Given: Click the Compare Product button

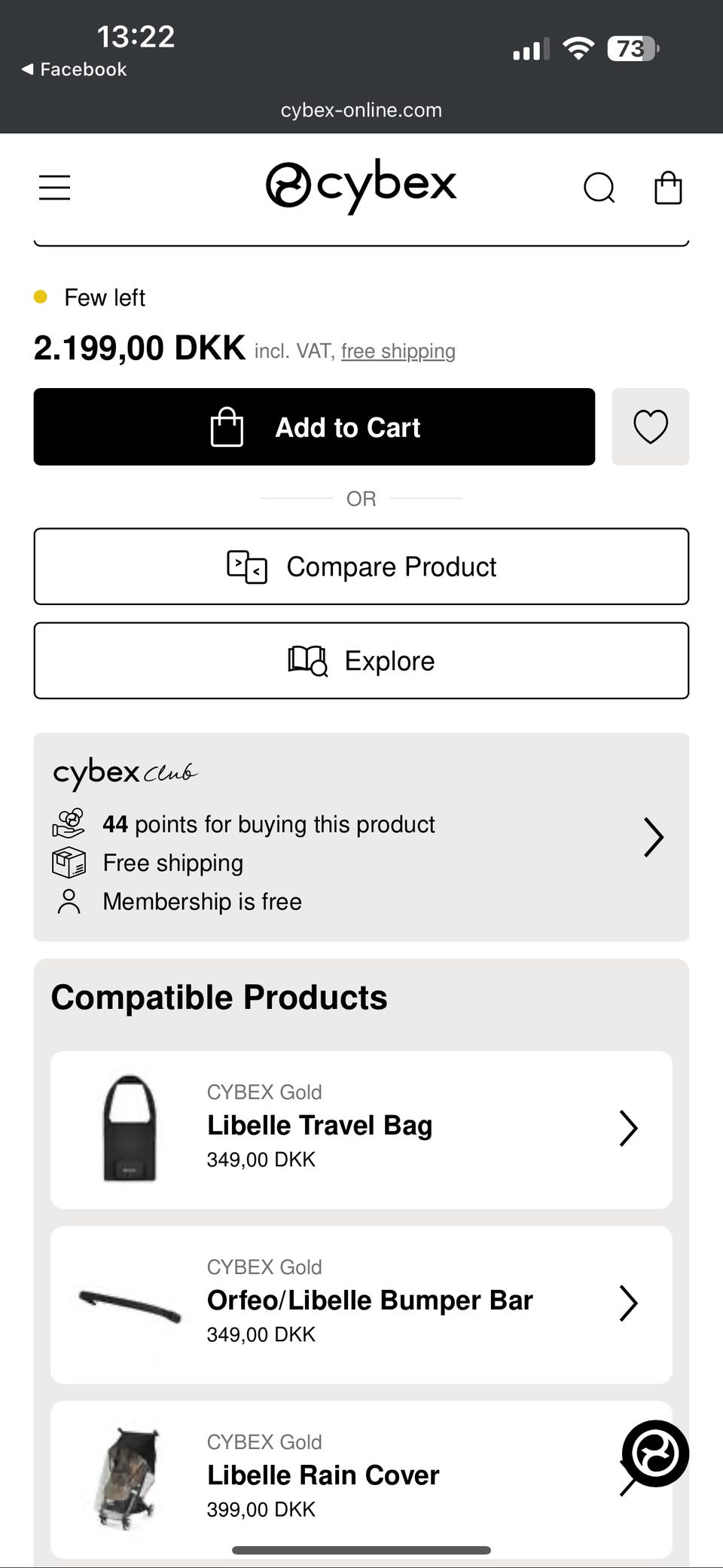Looking at the screenshot, I should coord(361,567).
